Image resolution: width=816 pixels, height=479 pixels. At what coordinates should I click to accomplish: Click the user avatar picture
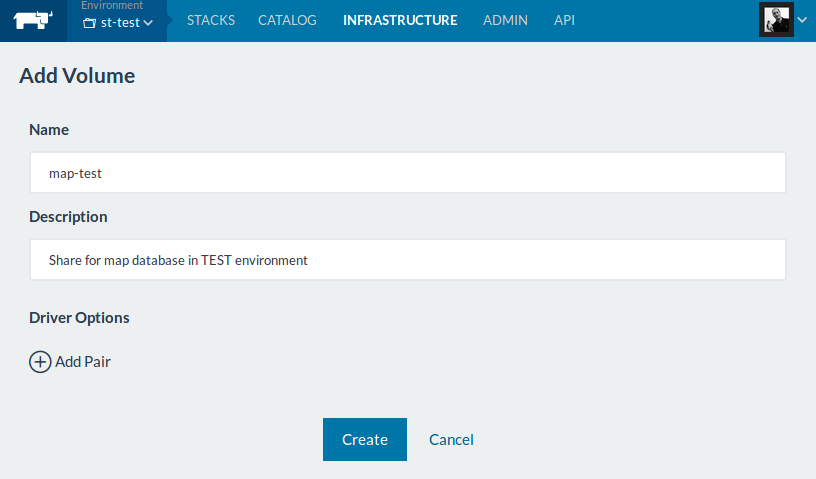coord(776,20)
